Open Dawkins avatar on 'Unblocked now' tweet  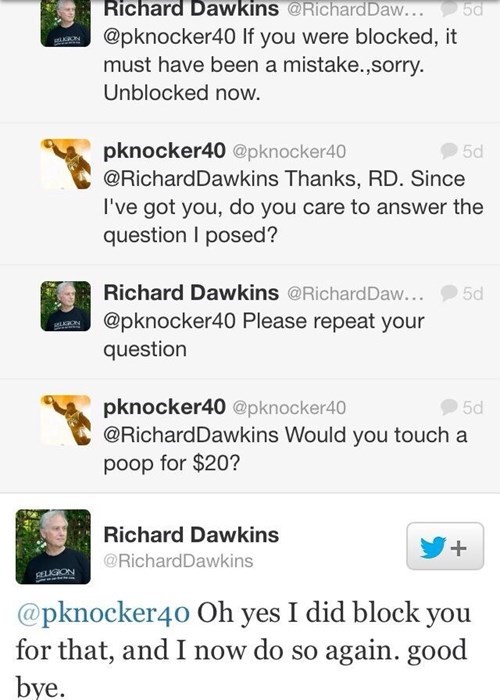click(x=66, y=22)
